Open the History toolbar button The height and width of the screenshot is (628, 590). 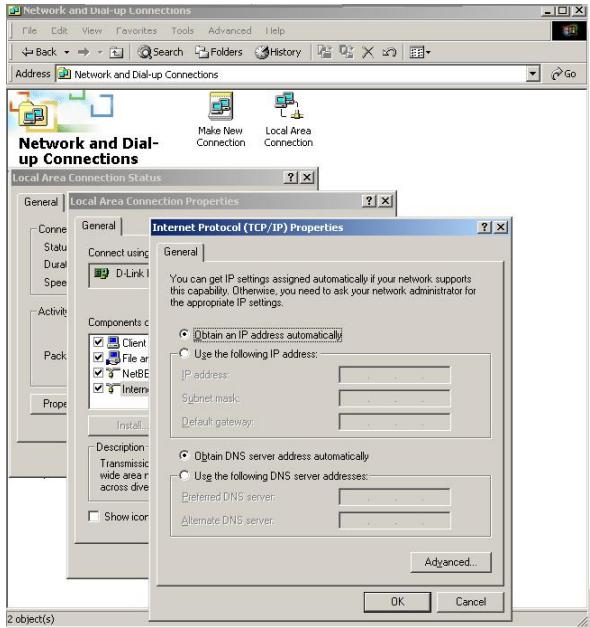pos(278,52)
